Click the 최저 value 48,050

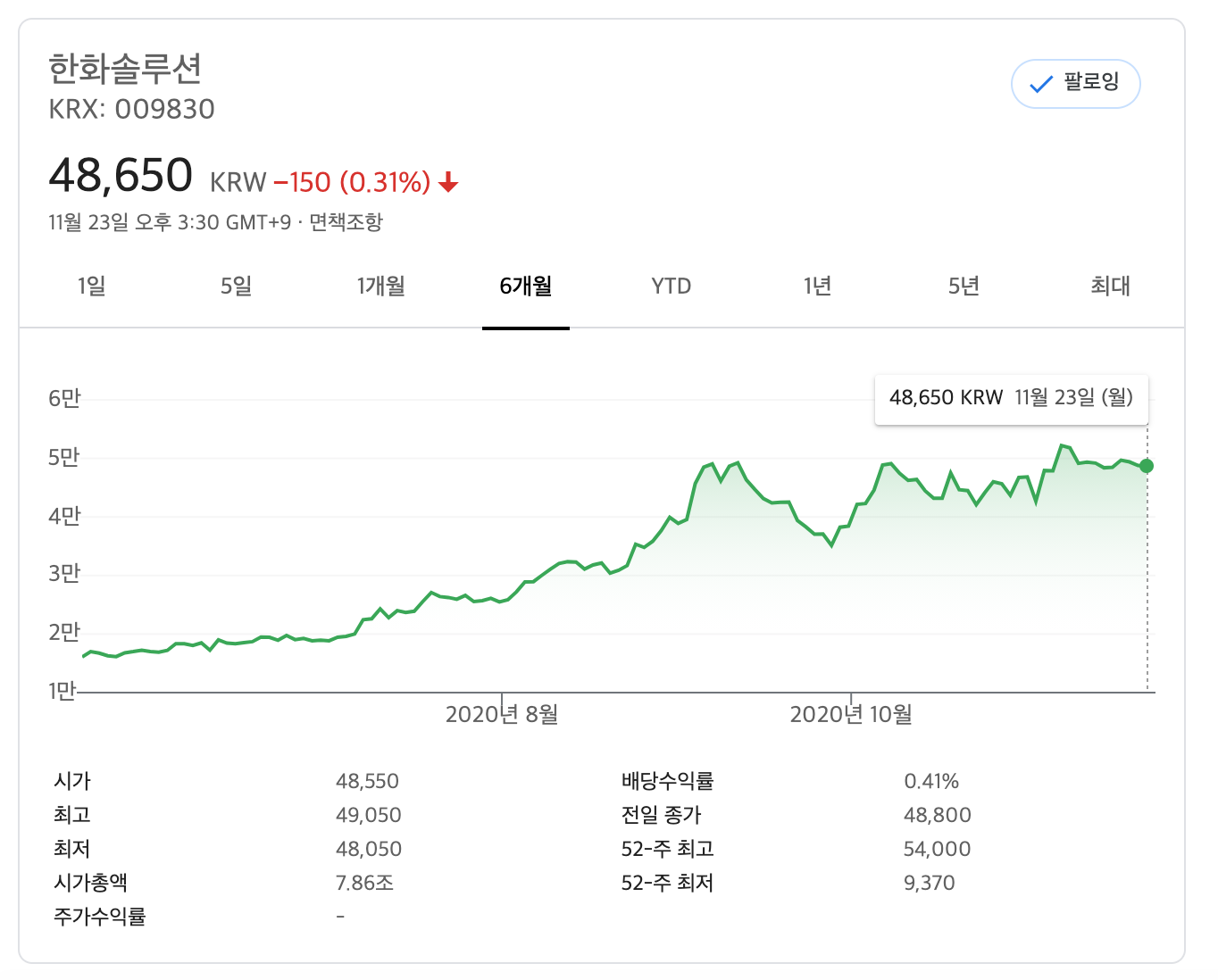point(369,850)
